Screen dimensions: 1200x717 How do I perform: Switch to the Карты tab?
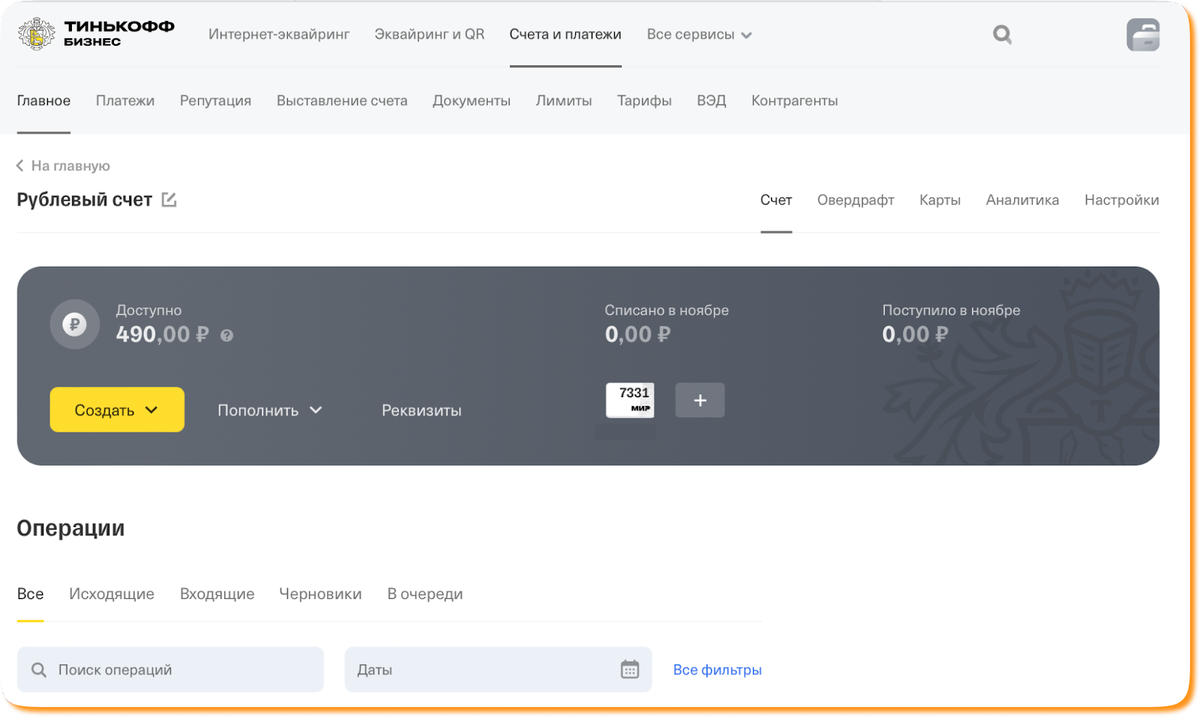940,200
